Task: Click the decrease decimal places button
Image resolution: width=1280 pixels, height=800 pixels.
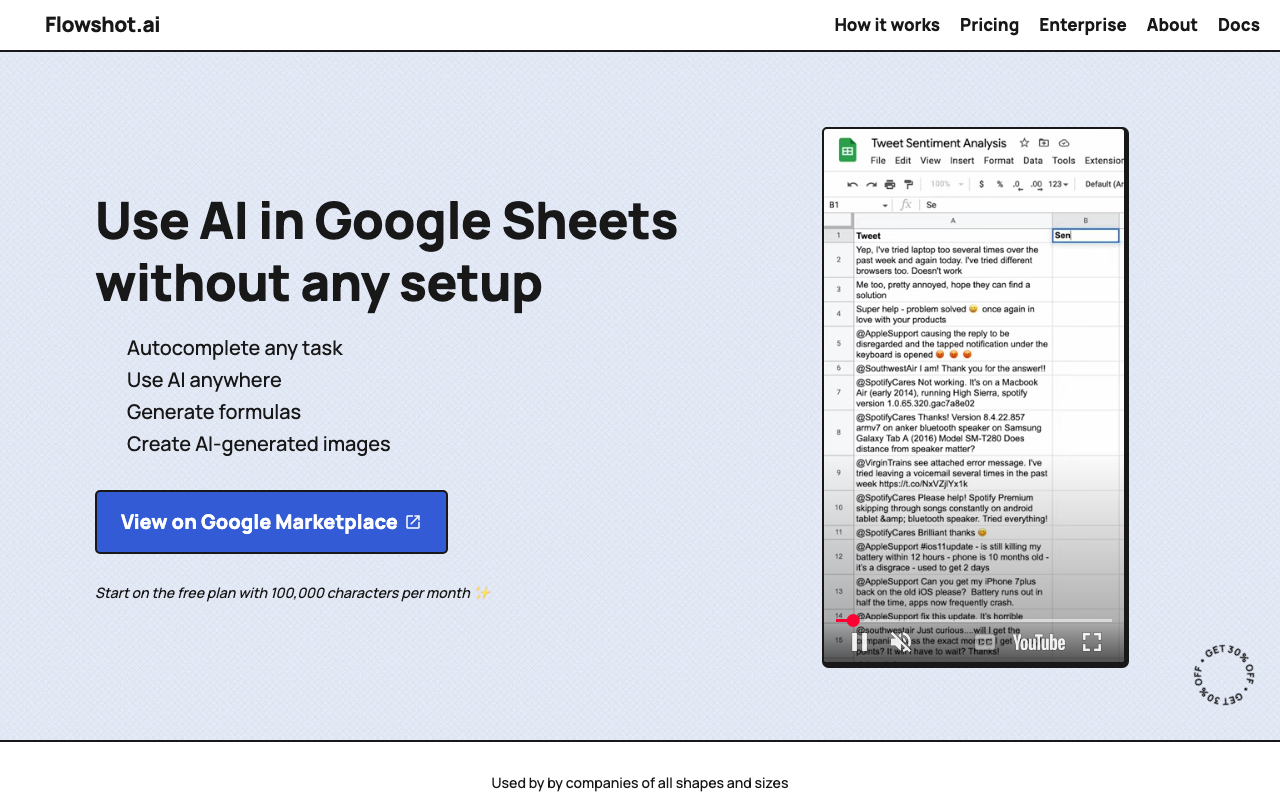Action: click(x=1017, y=184)
